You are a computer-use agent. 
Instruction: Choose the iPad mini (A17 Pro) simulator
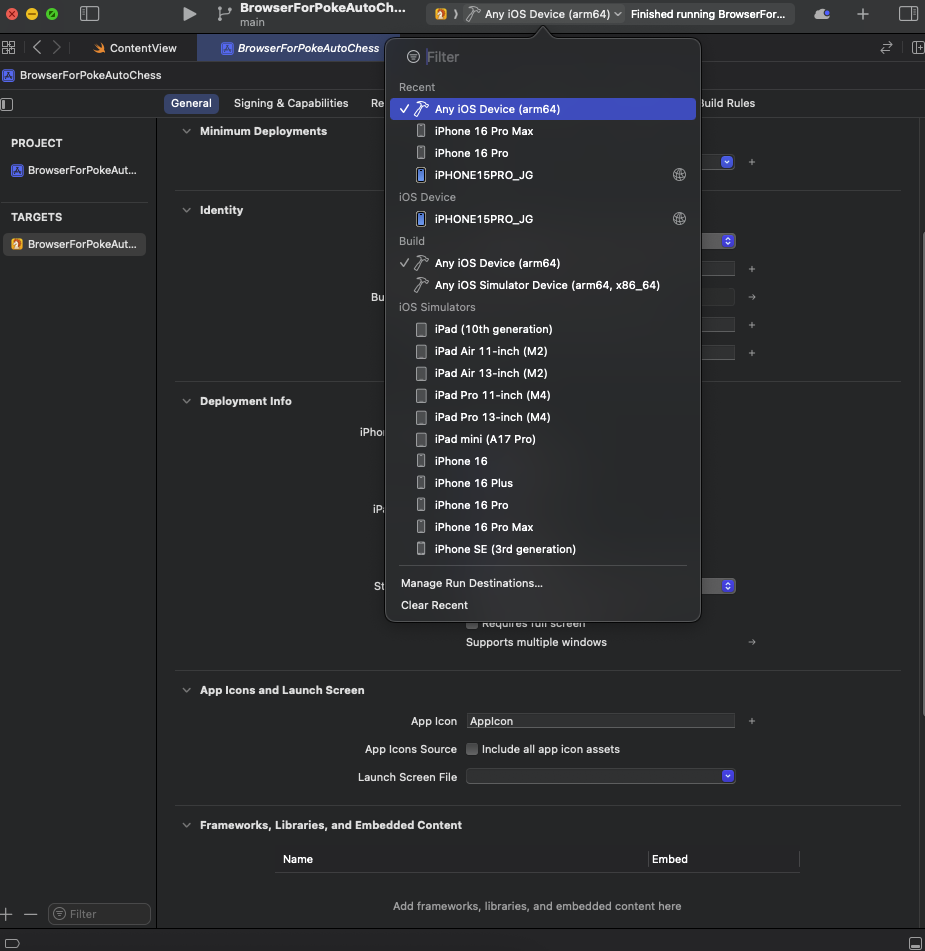[543, 439]
